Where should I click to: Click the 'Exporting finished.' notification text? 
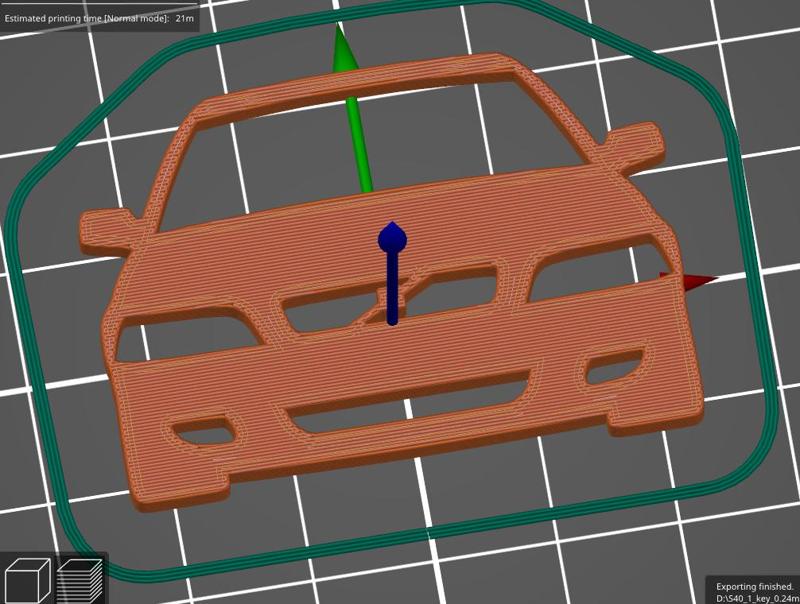[755, 587]
